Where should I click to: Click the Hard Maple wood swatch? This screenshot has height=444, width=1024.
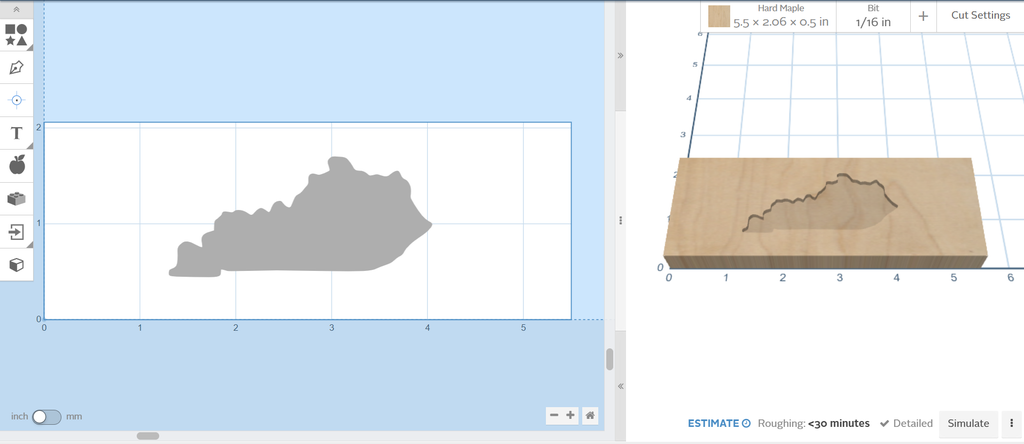pyautogui.click(x=718, y=16)
